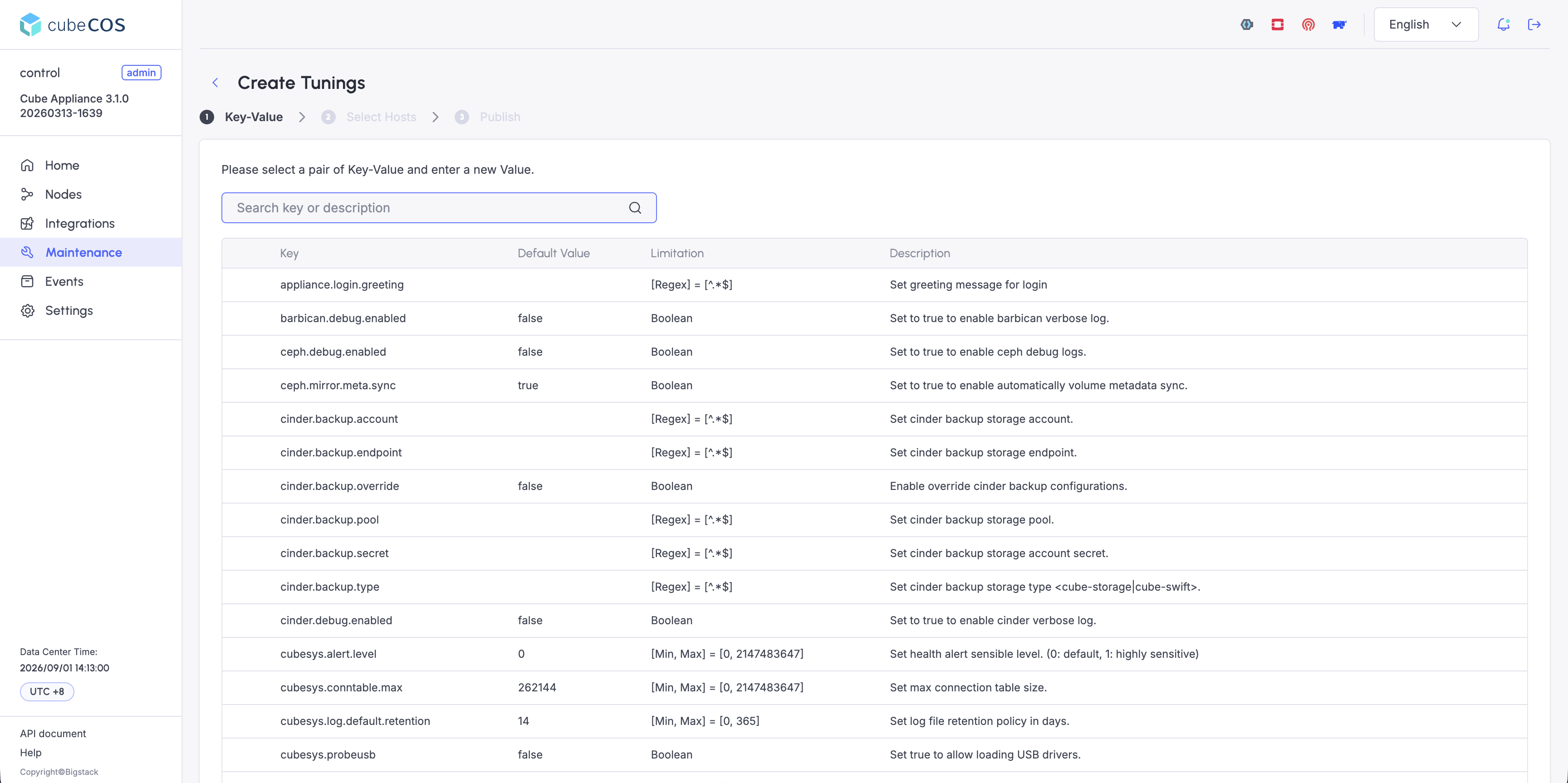Open the red circular podcast-style icon
The image size is (1568, 783).
[x=1308, y=24]
